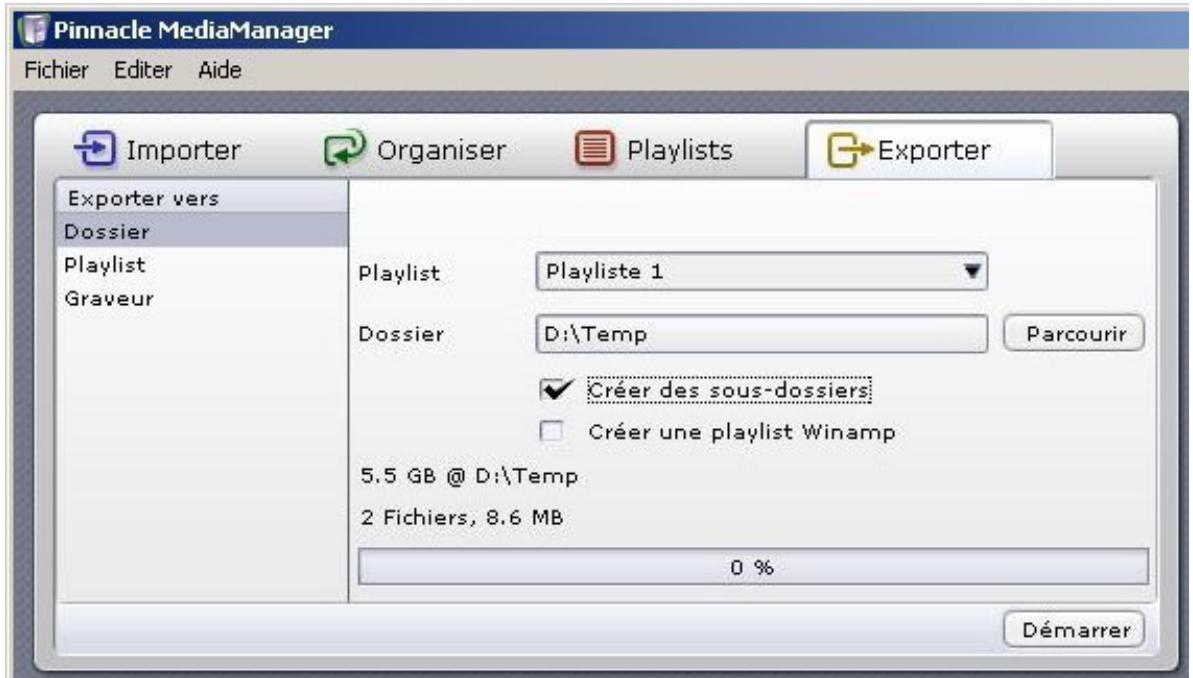Click the Exporter vers list header

tap(202, 198)
